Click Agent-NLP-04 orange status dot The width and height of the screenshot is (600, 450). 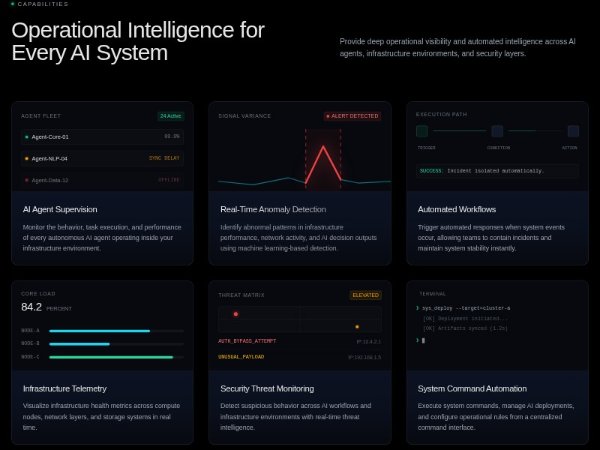click(x=27, y=158)
